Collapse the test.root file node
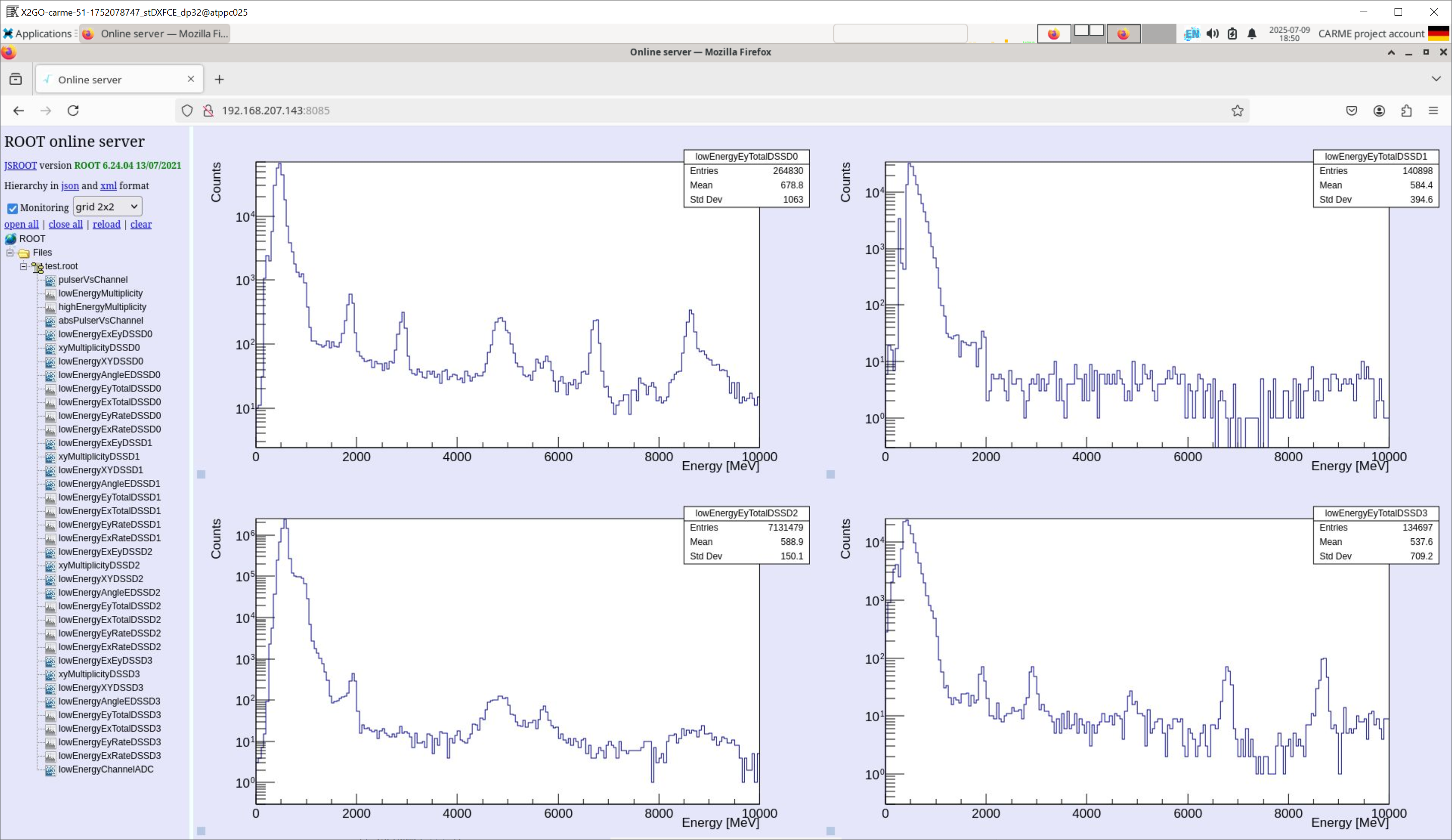This screenshot has width=1452, height=840. (24, 266)
